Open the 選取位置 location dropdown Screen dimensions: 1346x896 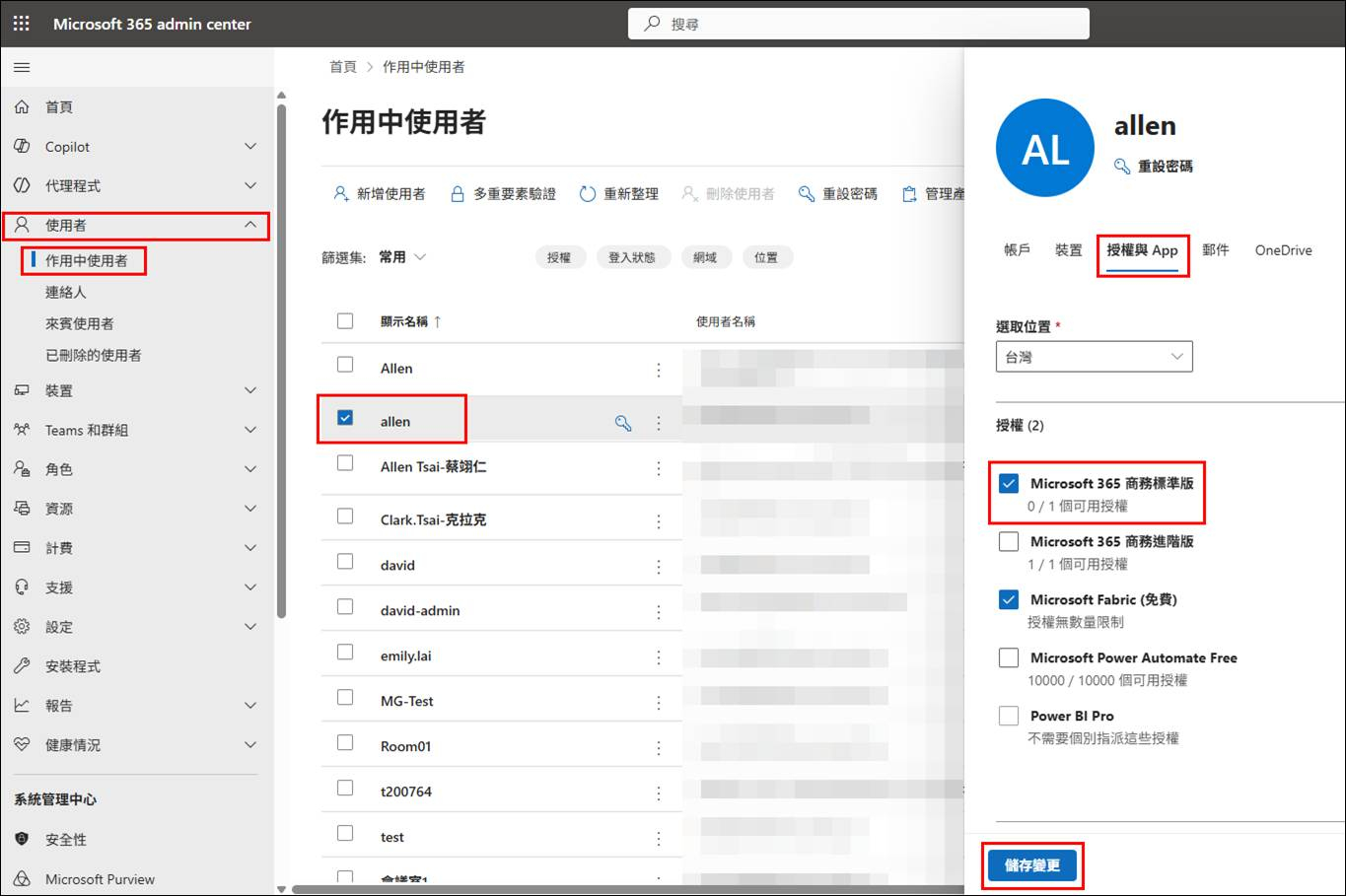[x=1094, y=357]
